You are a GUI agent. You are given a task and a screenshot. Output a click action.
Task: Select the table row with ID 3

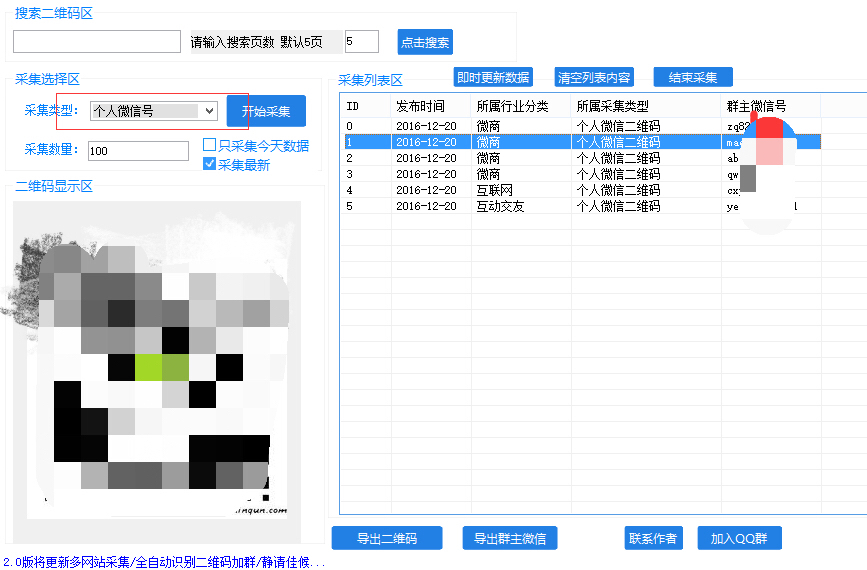[581, 174]
